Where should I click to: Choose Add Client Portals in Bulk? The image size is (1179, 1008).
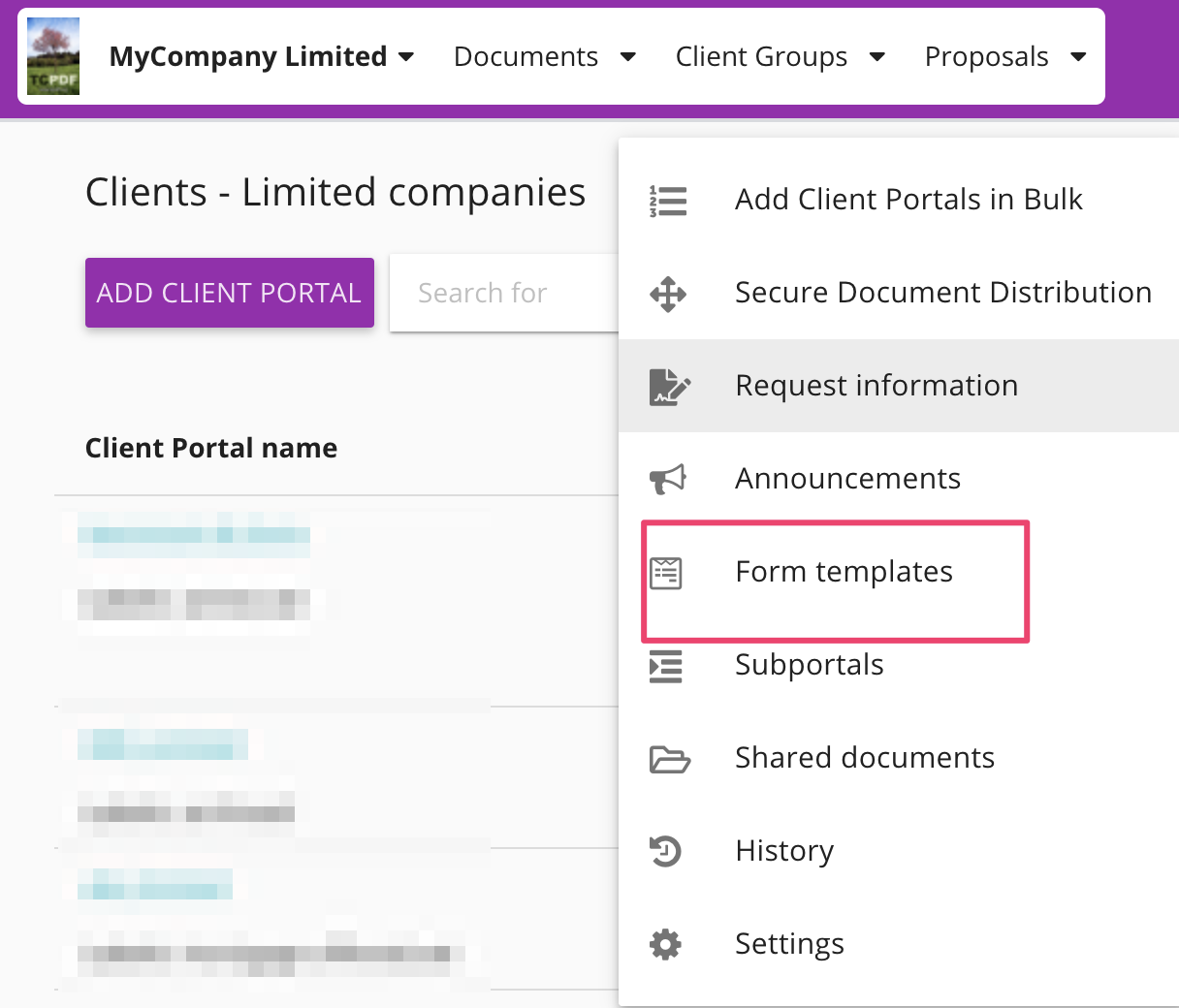(x=908, y=200)
